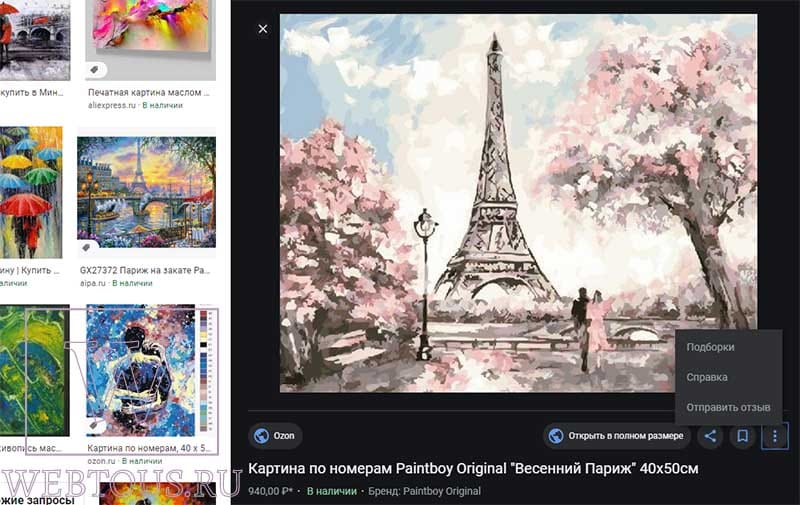This screenshot has height=505, width=800.
Task: Save image with the bookmark icon
Action: [742, 436]
